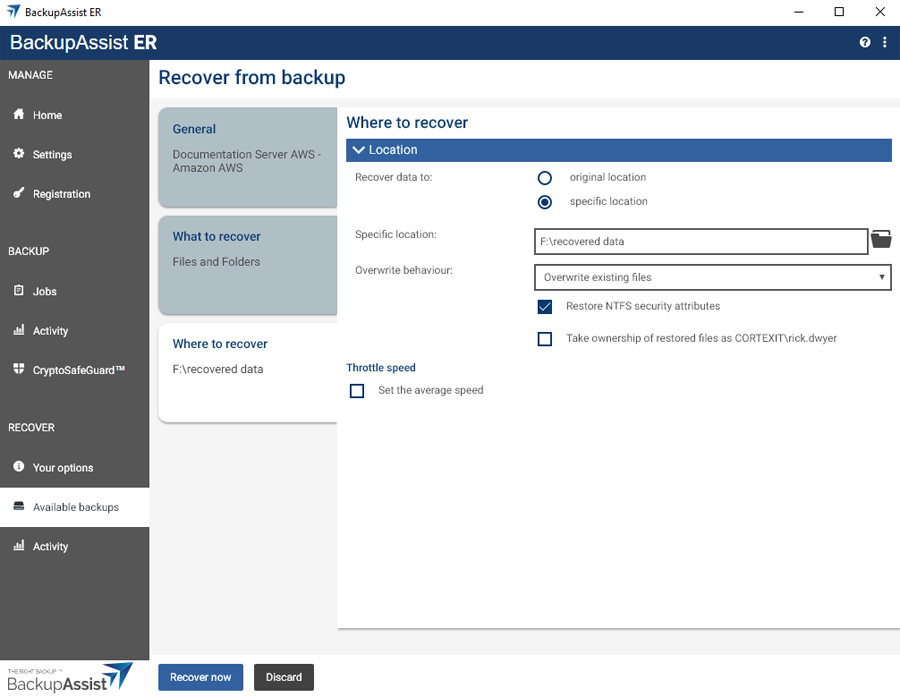The image size is (900, 697).
Task: Click the BackupAssist ER header title
Action: tap(84, 42)
